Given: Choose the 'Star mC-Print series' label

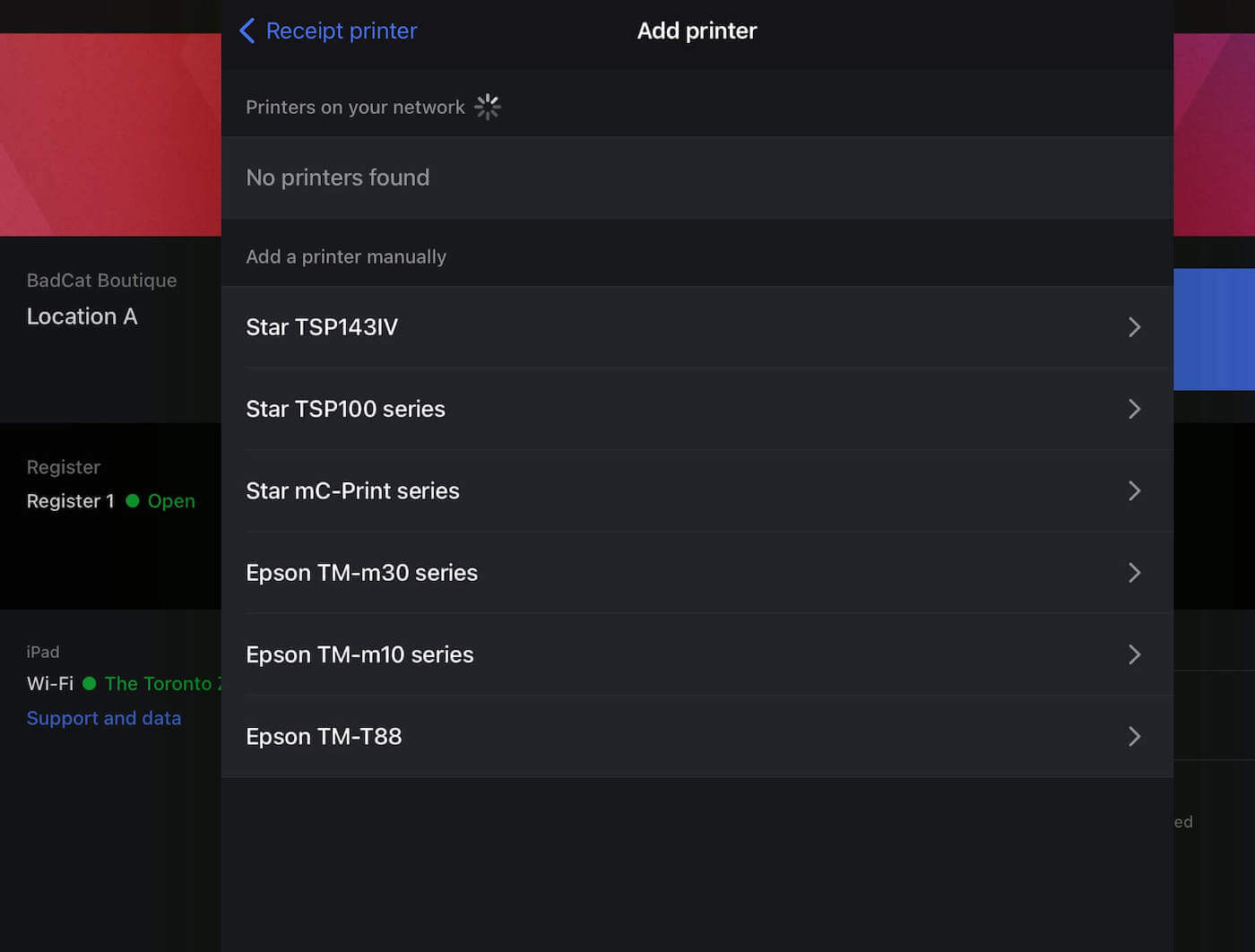Looking at the screenshot, I should pyautogui.click(x=352, y=490).
